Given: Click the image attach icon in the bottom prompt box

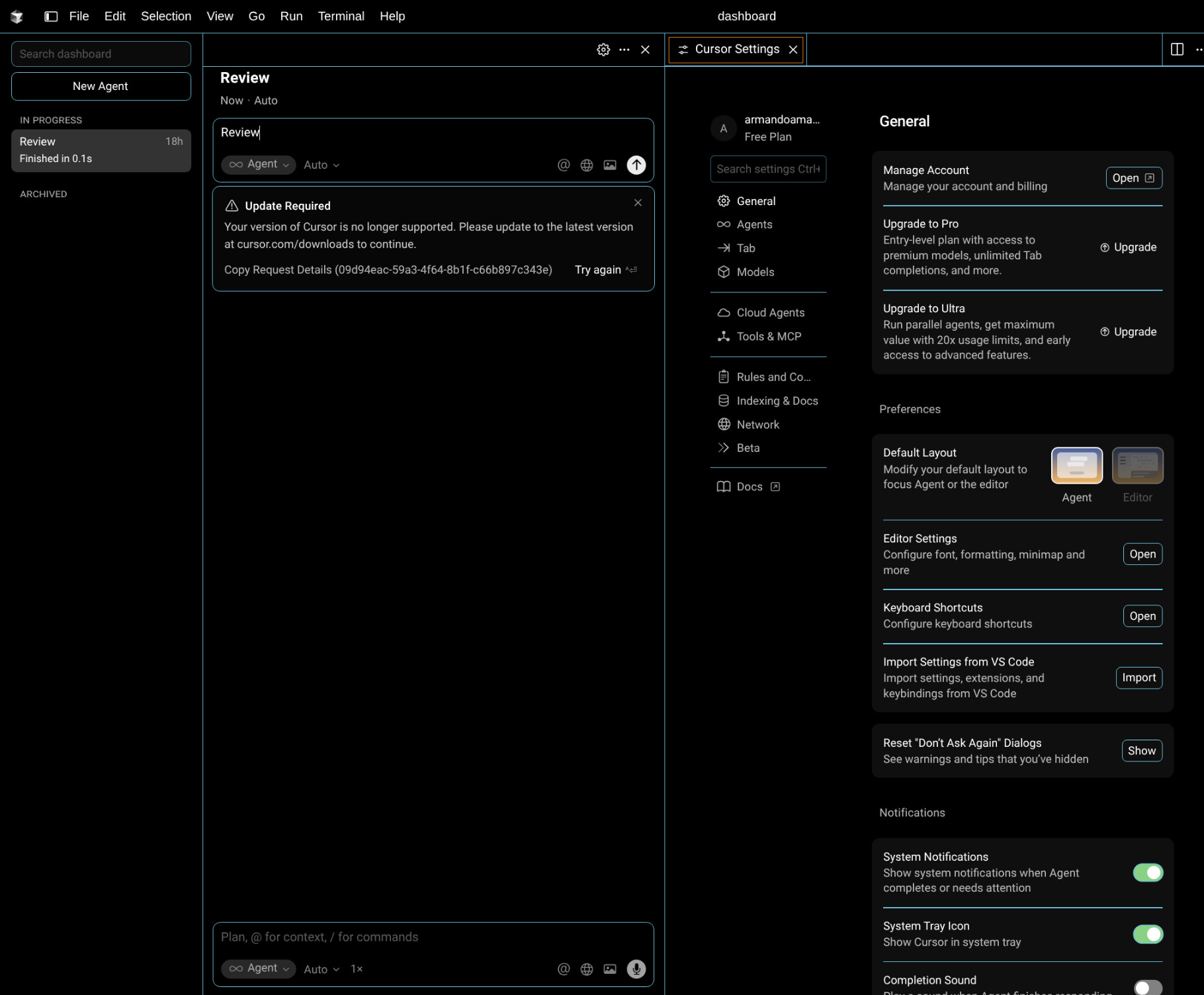Looking at the screenshot, I should tap(610, 969).
